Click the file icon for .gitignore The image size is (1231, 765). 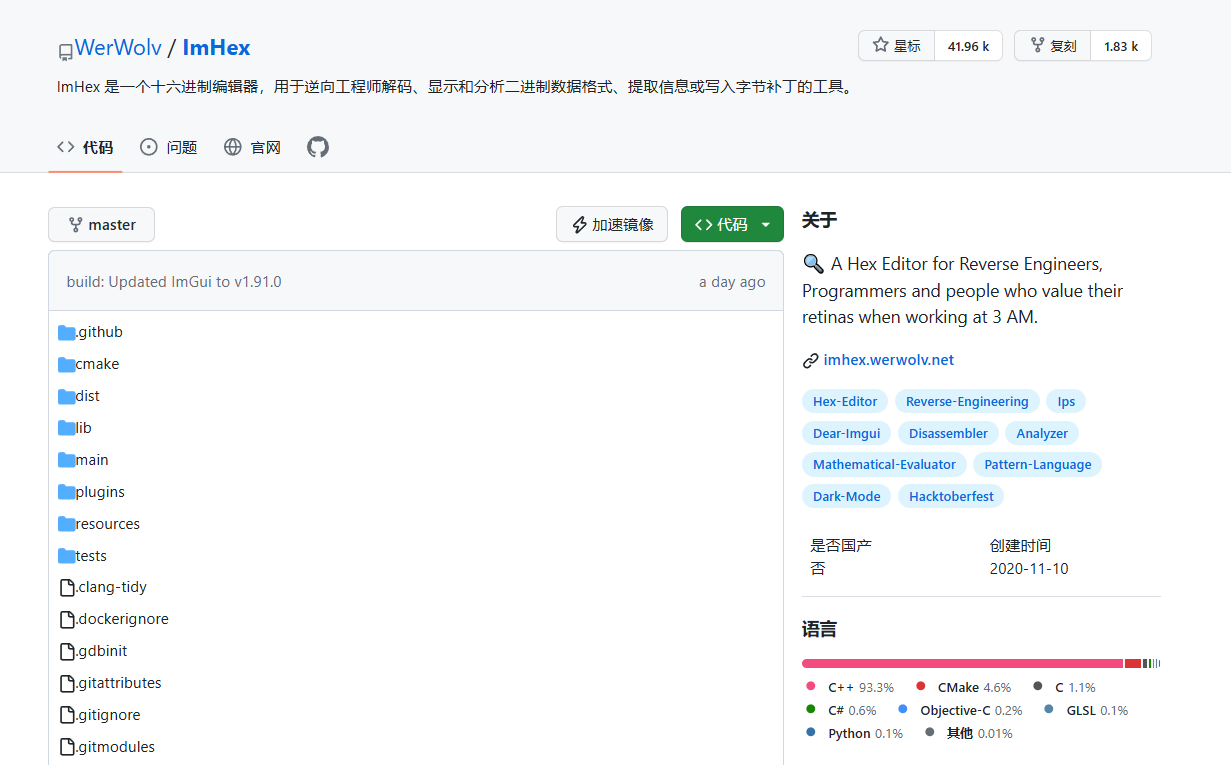(x=67, y=715)
